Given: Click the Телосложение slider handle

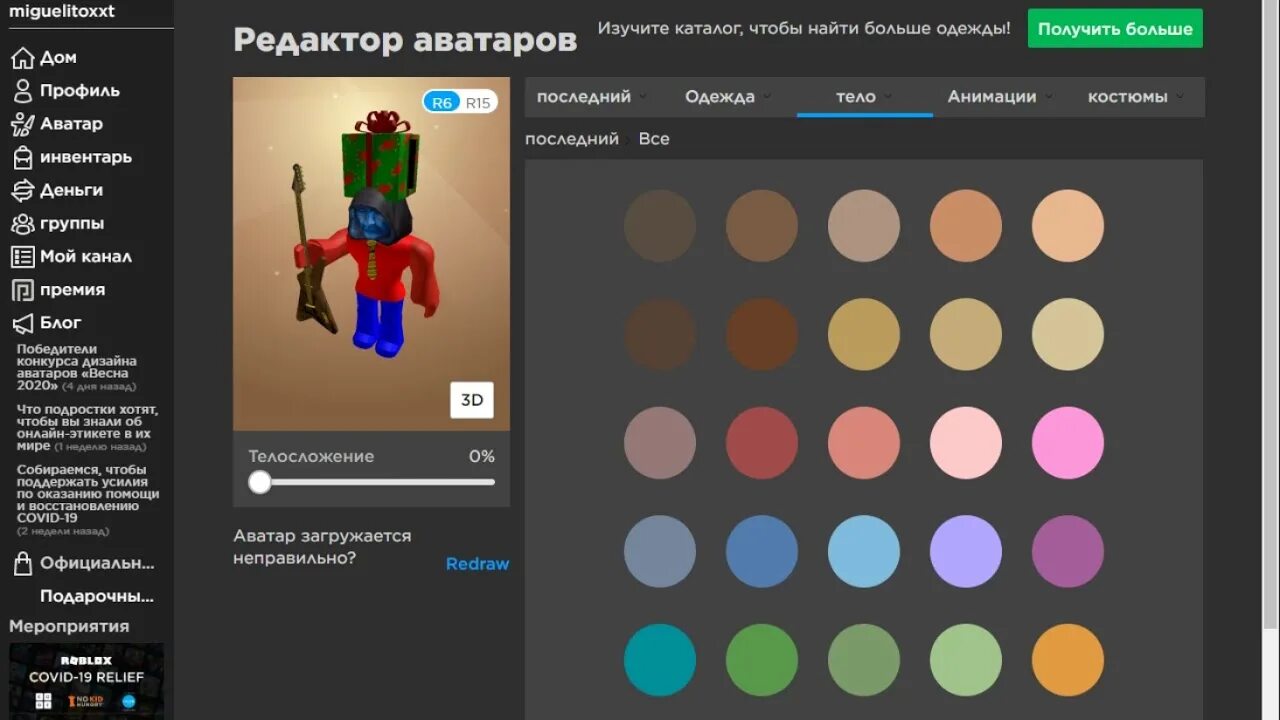Looking at the screenshot, I should click(x=260, y=482).
